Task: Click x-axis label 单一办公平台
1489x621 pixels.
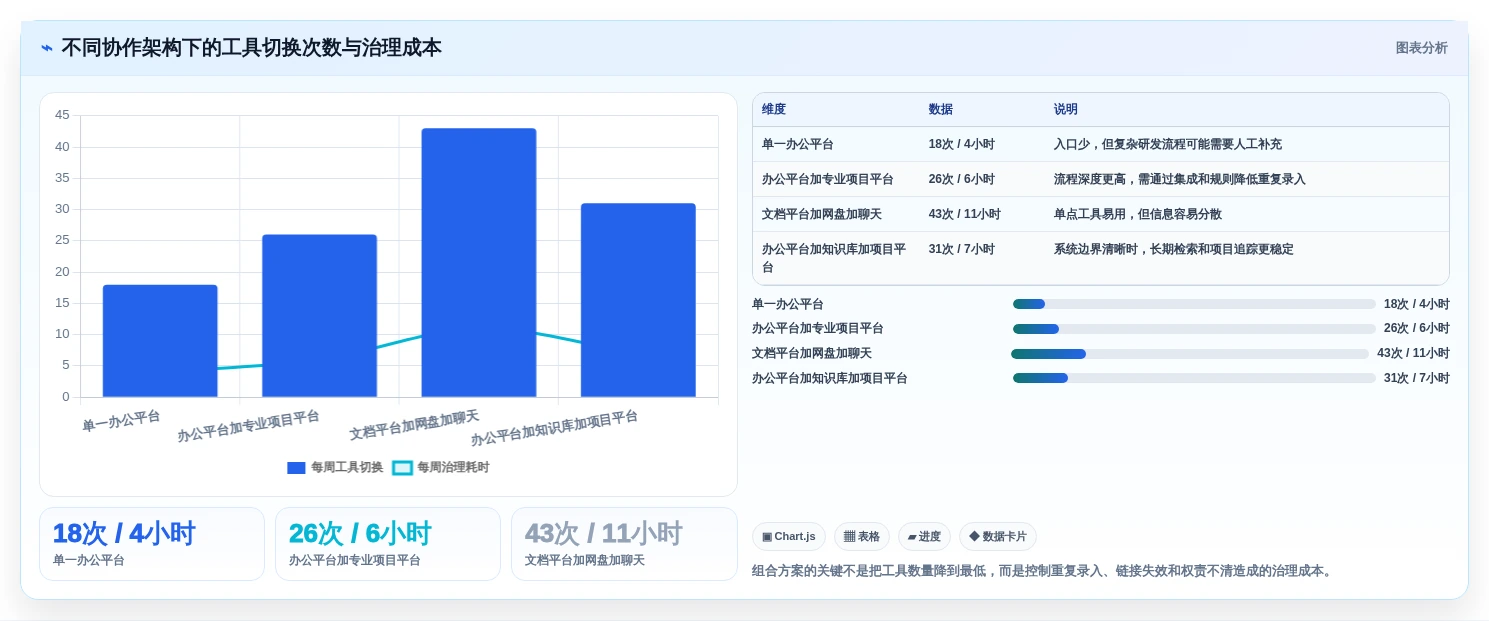Action: click(121, 420)
